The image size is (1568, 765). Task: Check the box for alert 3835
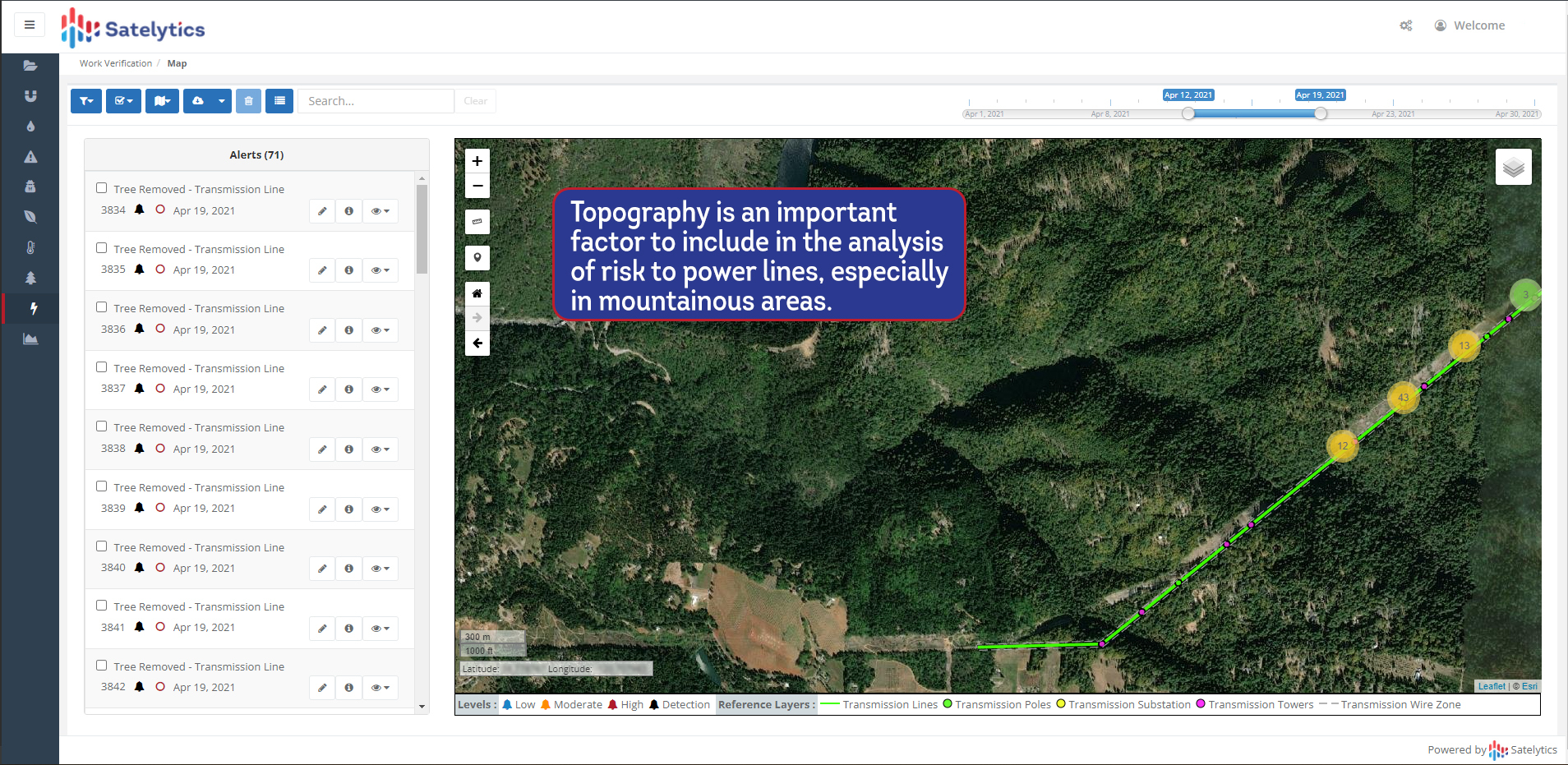tap(102, 248)
